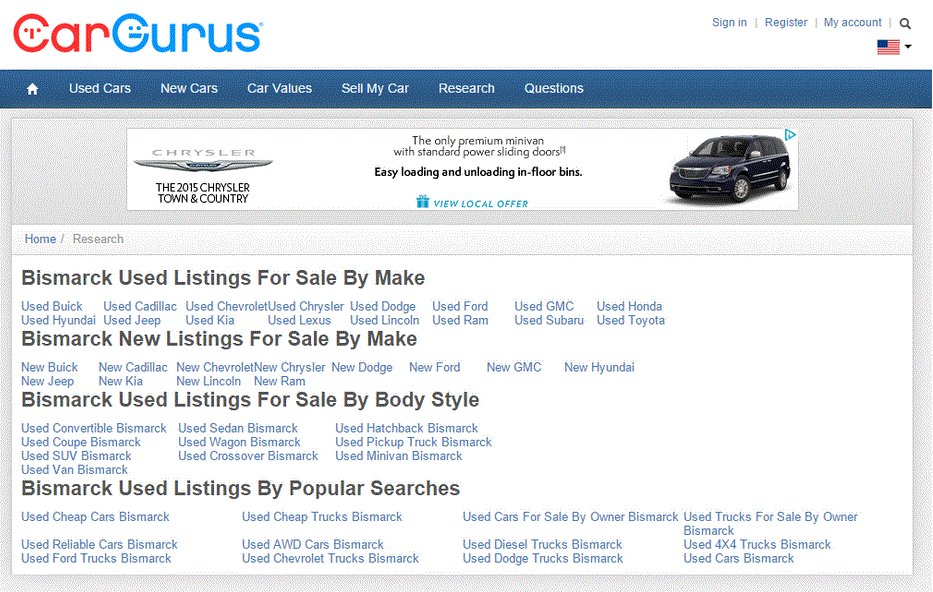Open the search magnifier icon

click(905, 23)
